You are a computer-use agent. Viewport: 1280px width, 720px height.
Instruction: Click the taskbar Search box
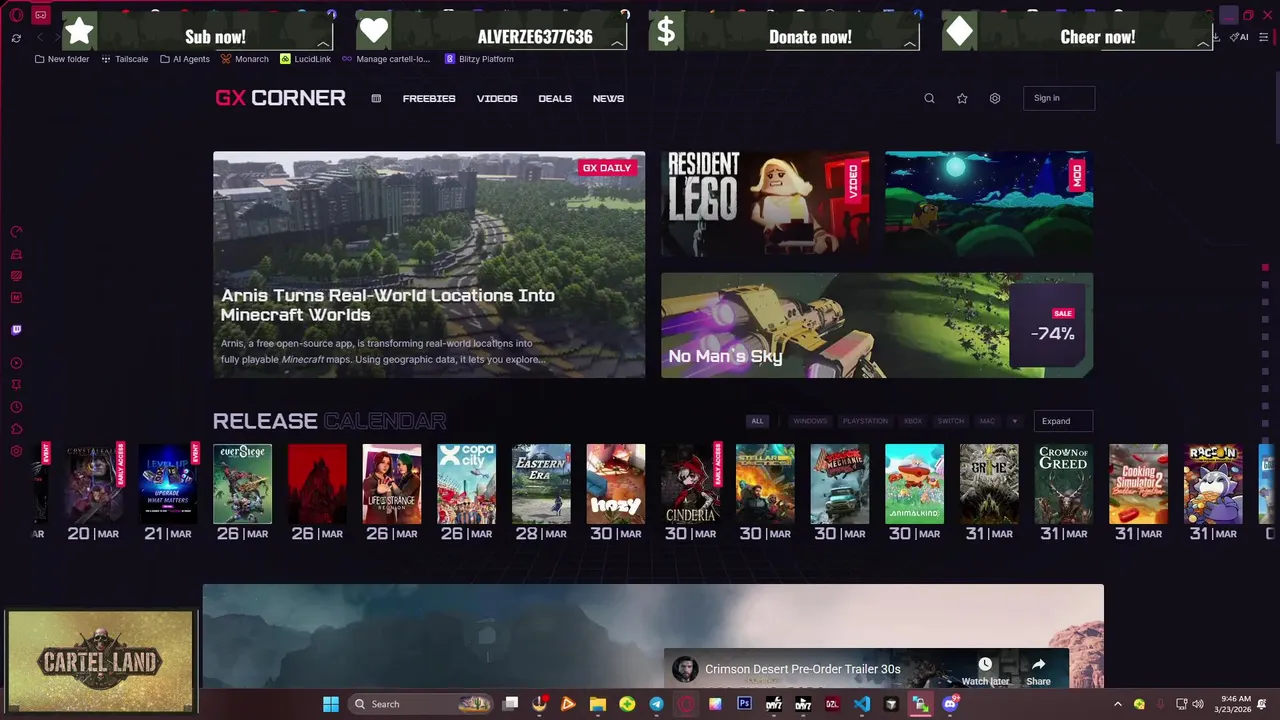click(421, 704)
